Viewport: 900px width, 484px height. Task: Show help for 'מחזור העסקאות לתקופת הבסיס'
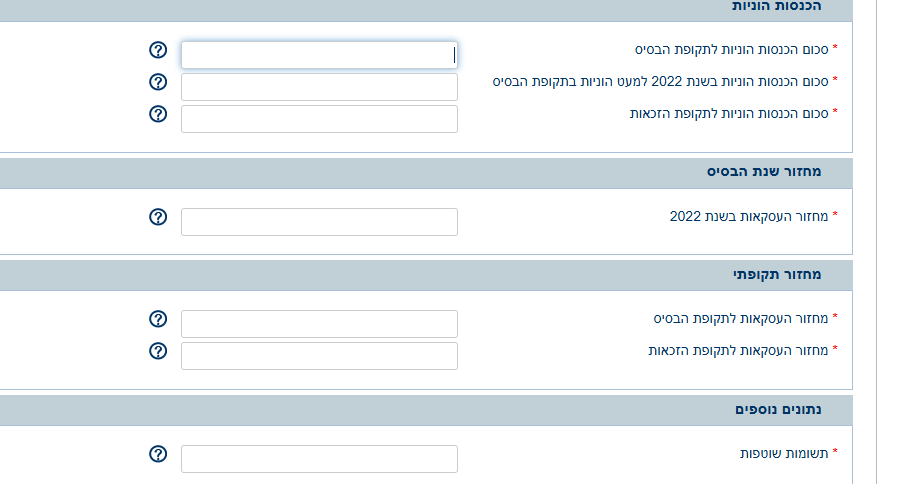(x=157, y=319)
